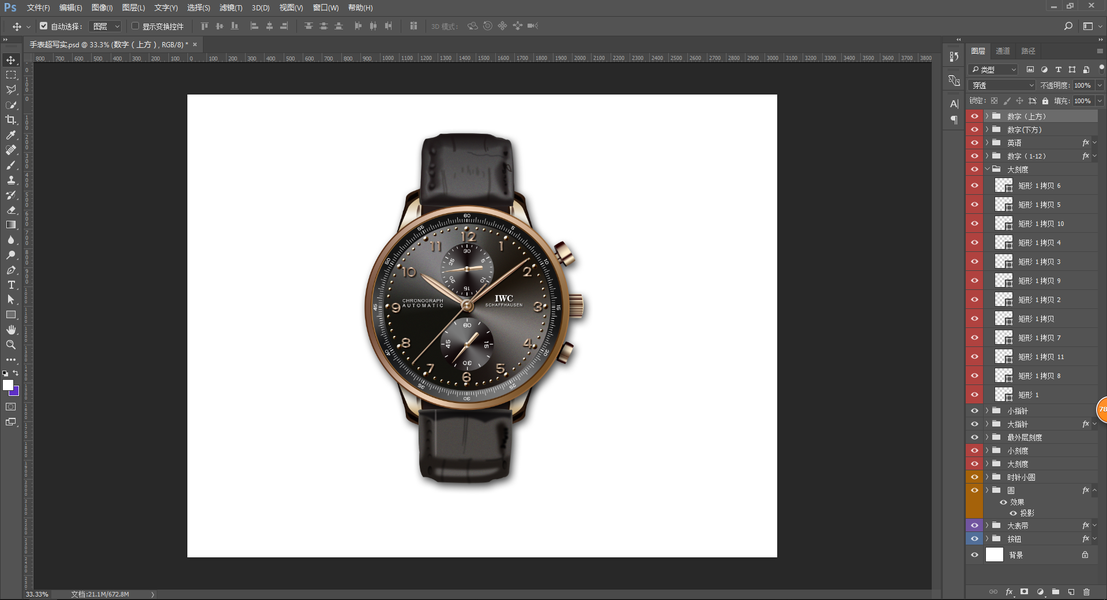Toggle the 自动选择 checkbox
Image resolution: width=1107 pixels, height=600 pixels.
coord(43,26)
